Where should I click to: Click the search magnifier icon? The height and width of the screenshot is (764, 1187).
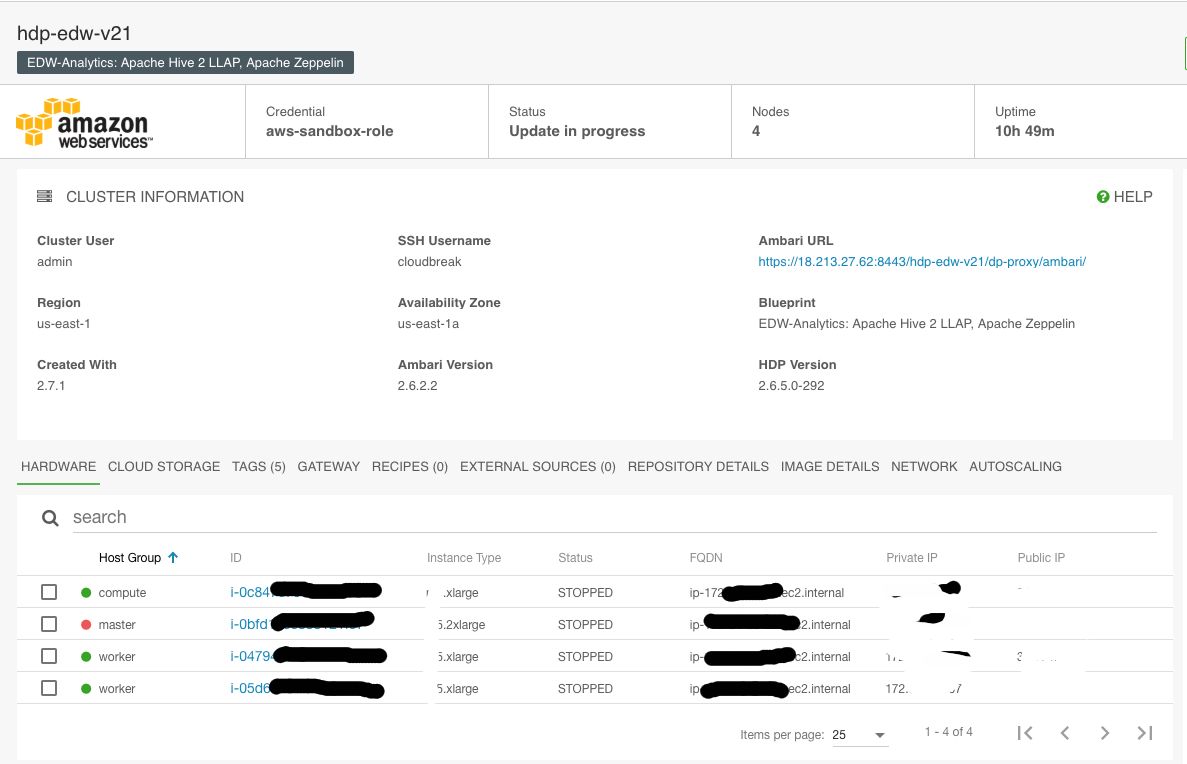coord(50,517)
